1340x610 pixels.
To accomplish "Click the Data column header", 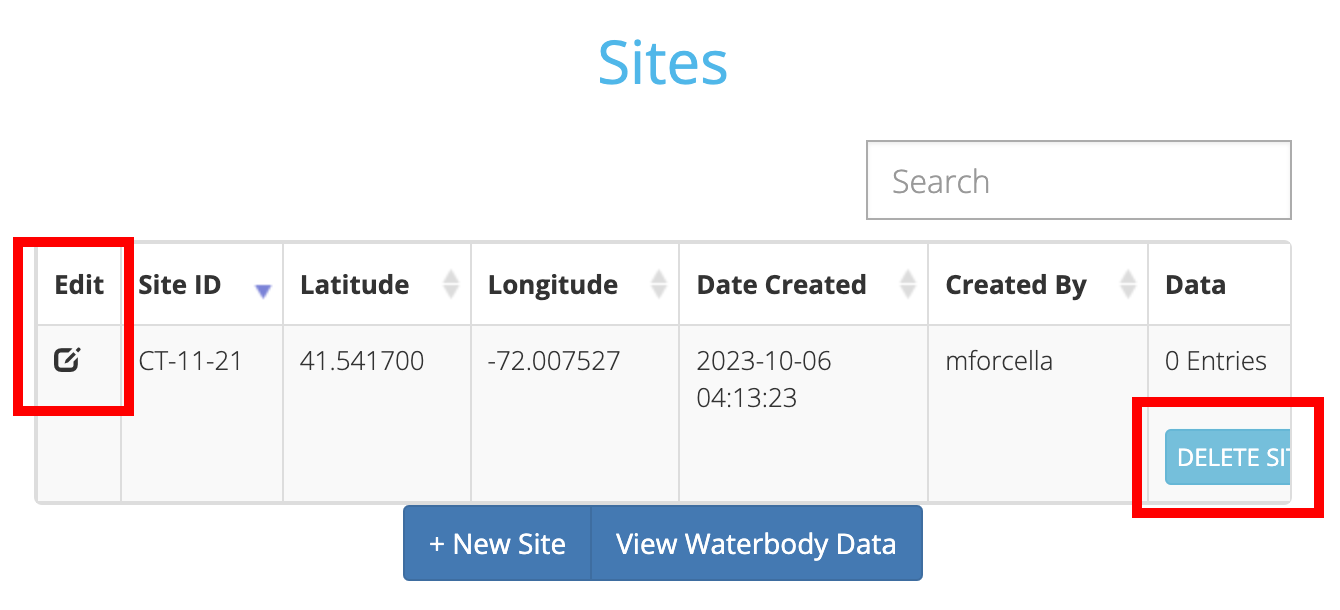I will (x=1195, y=285).
